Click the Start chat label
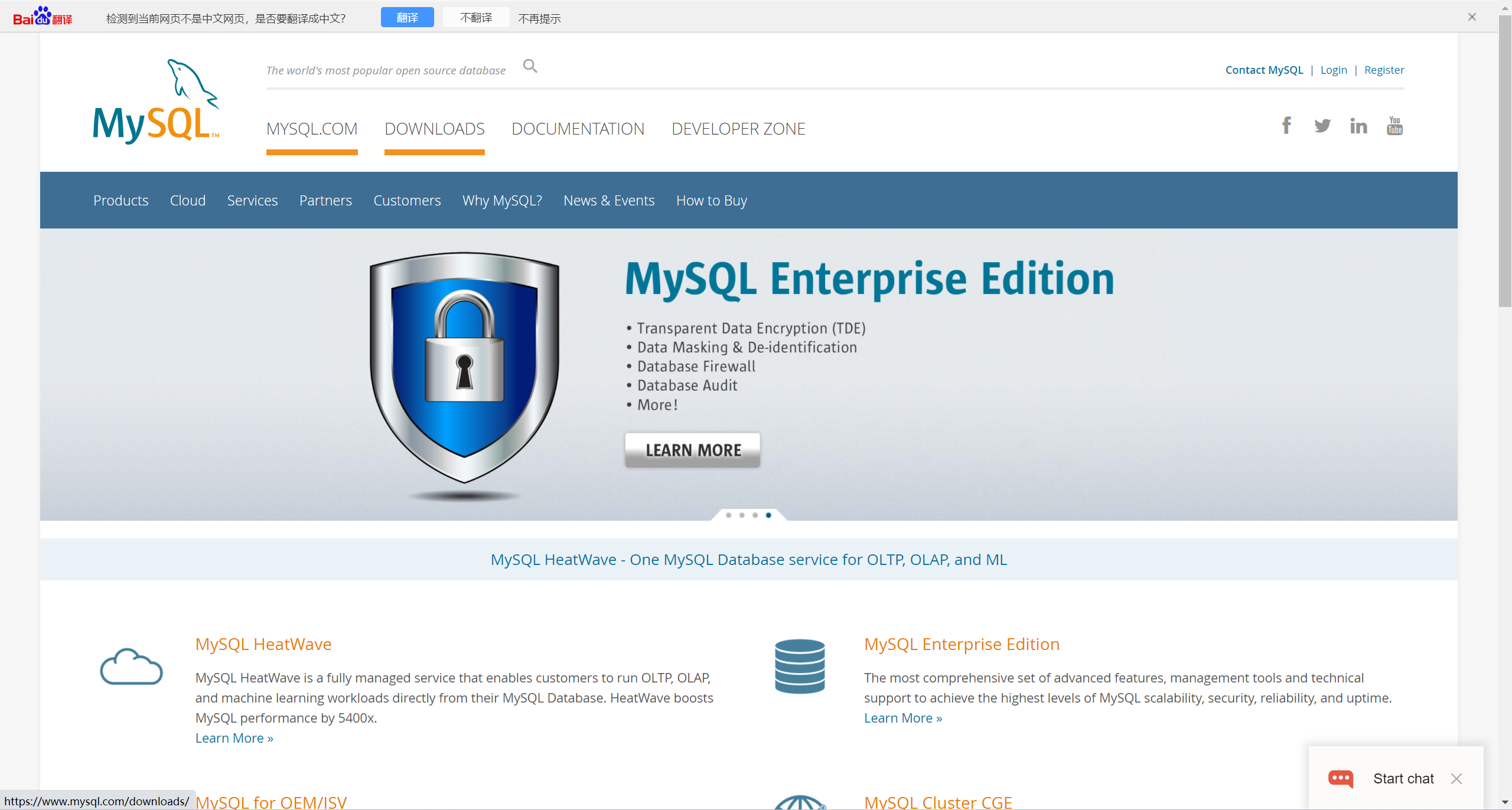 [1403, 779]
